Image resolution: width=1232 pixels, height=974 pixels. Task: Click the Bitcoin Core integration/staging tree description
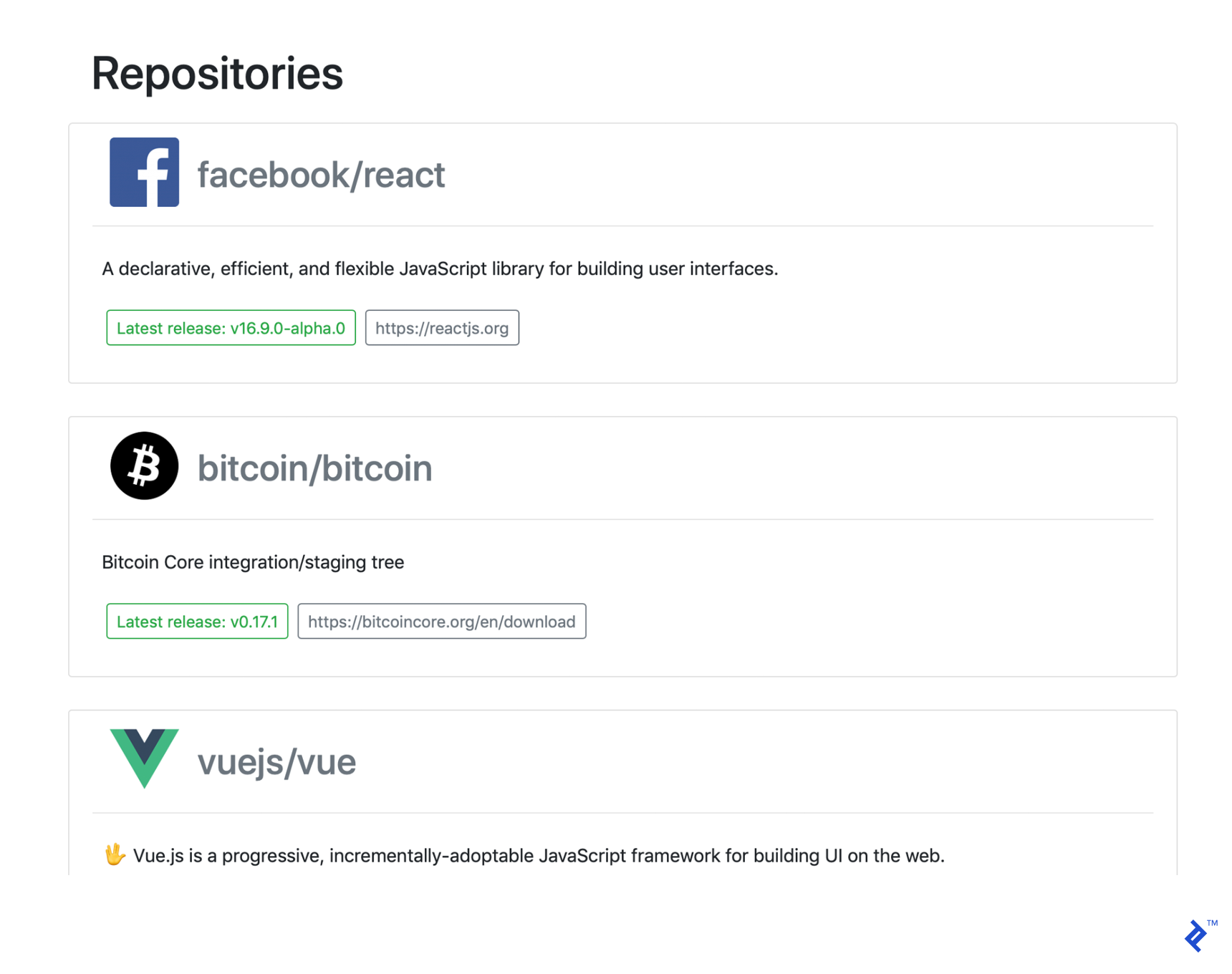(253, 561)
